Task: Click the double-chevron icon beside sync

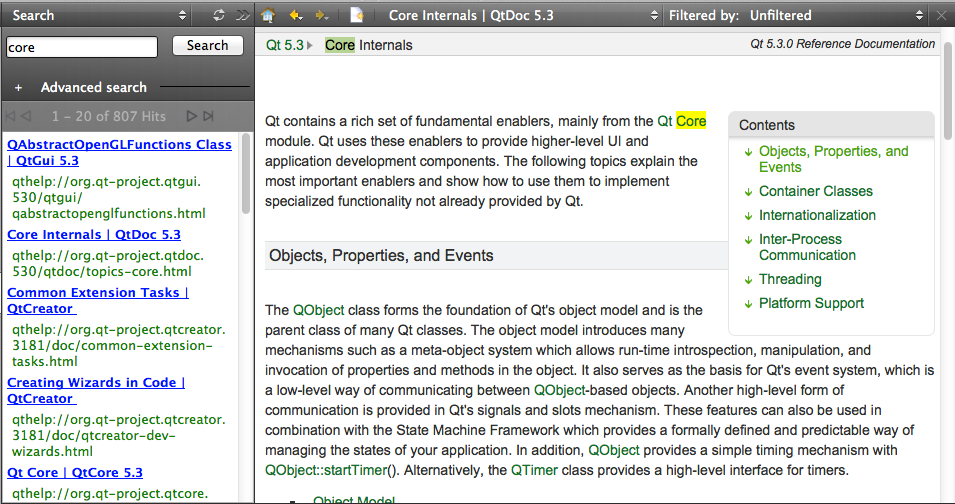Action: (241, 15)
